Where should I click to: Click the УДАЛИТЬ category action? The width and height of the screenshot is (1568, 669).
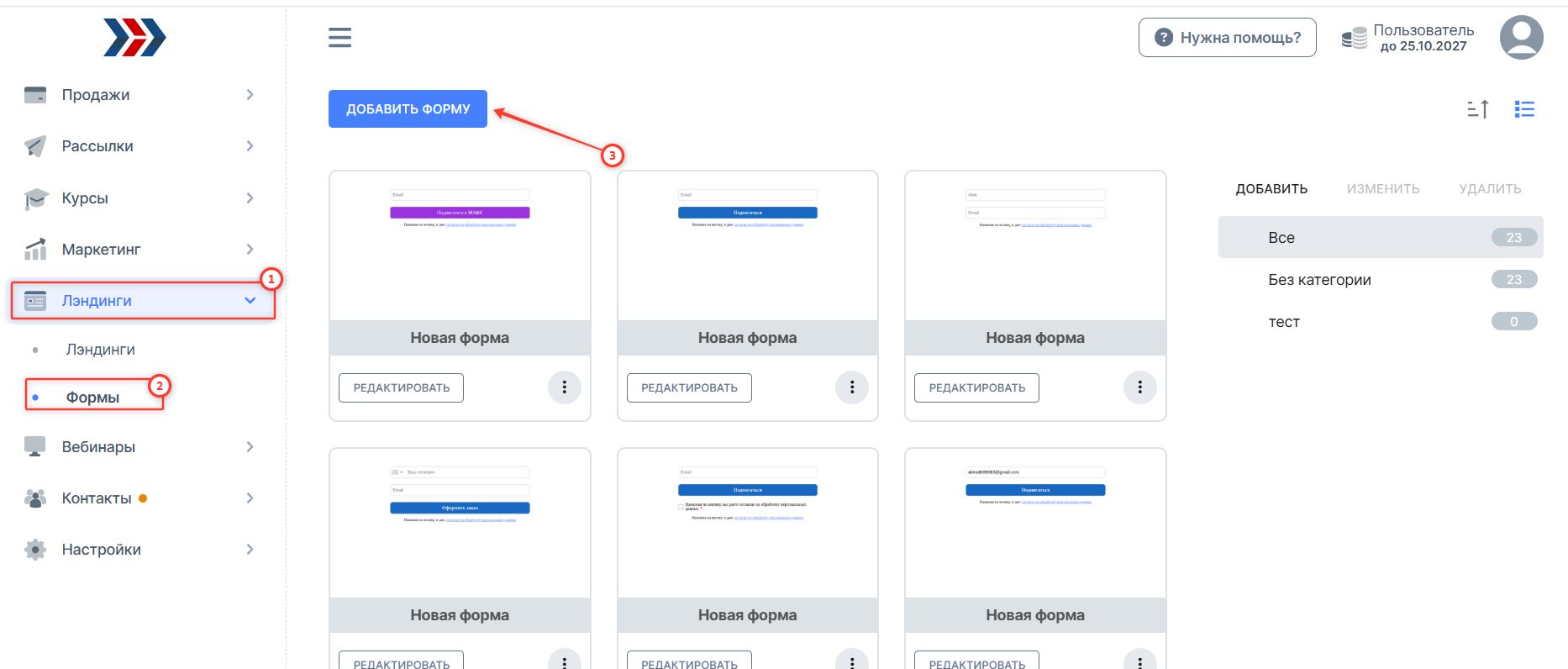pyautogui.click(x=1490, y=189)
